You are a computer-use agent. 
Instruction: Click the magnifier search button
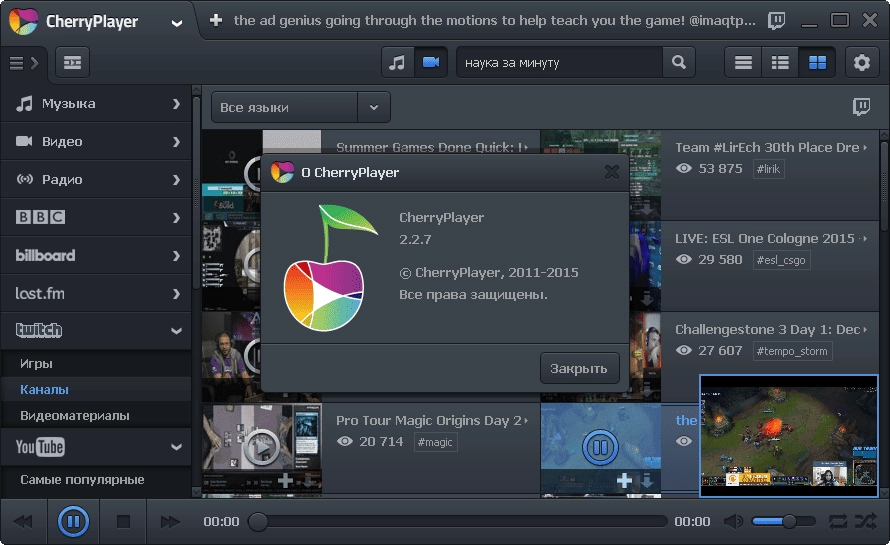[x=679, y=62]
